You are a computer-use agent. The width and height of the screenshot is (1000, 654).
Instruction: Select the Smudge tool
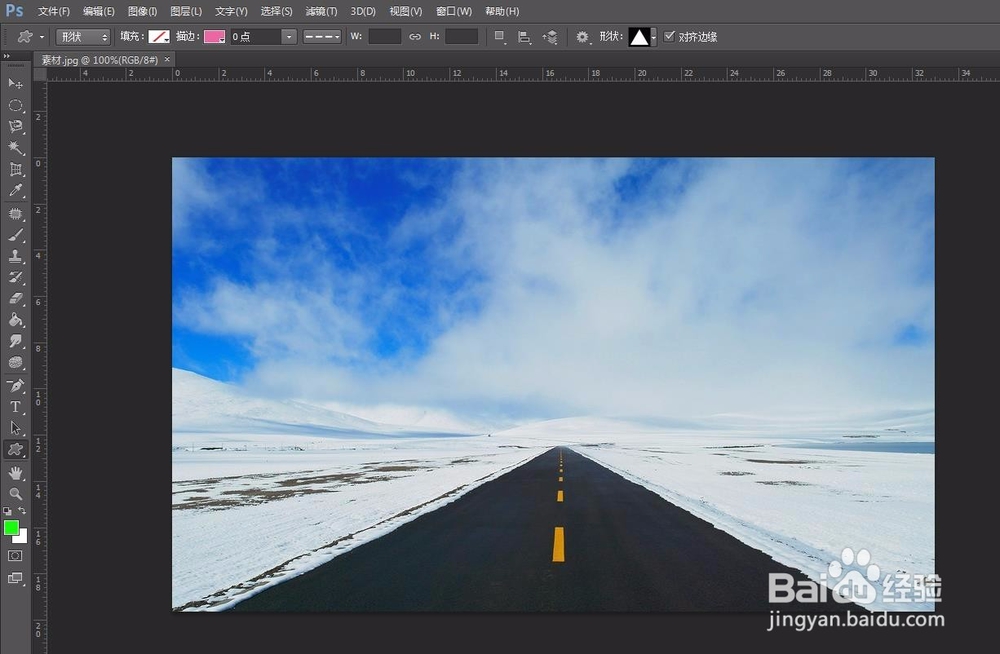[x=15, y=341]
